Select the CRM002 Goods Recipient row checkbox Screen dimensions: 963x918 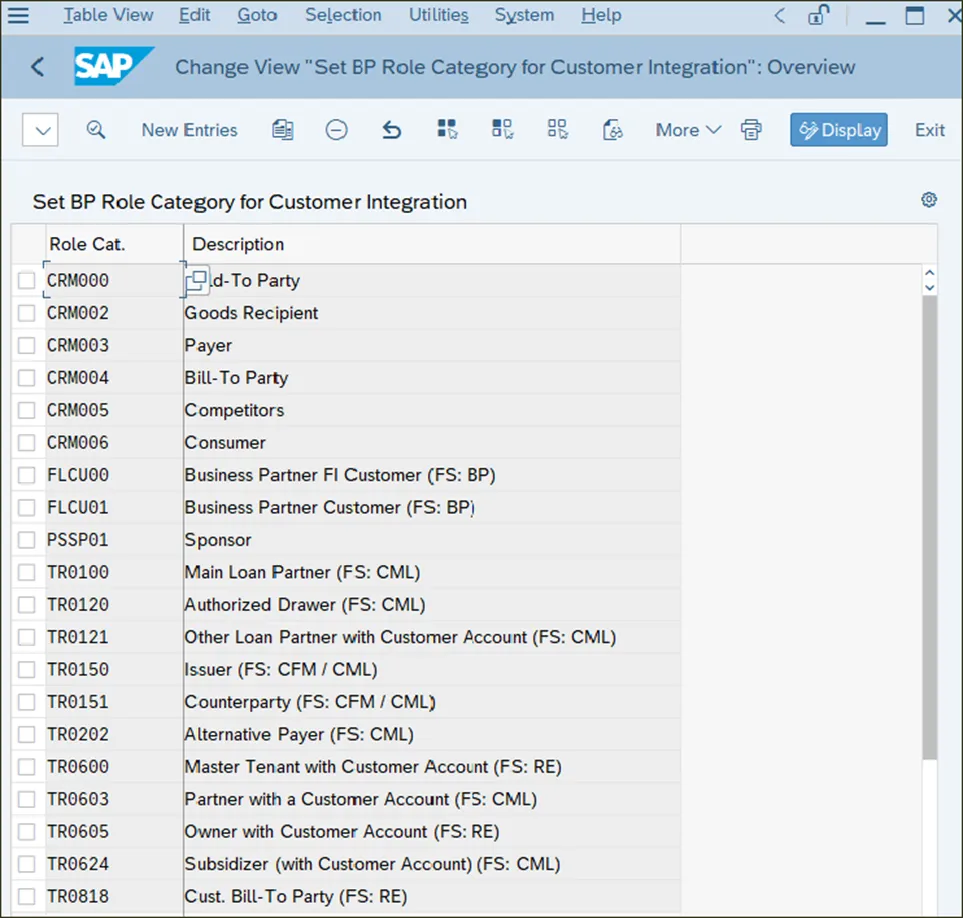click(x=27, y=314)
